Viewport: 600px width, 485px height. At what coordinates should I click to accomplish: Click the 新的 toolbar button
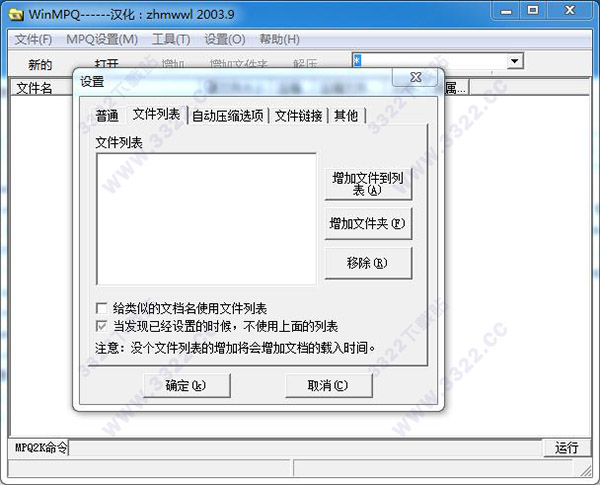(40, 64)
